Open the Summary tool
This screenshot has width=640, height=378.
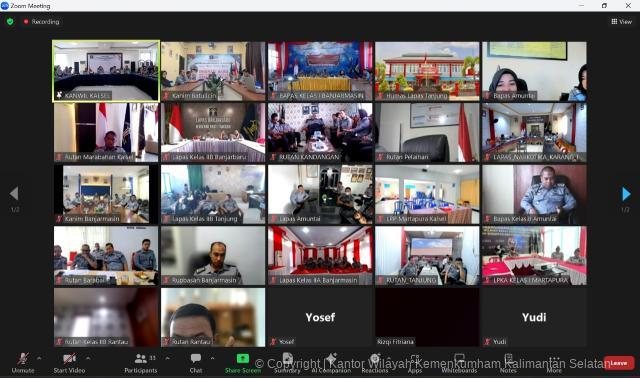[287, 362]
